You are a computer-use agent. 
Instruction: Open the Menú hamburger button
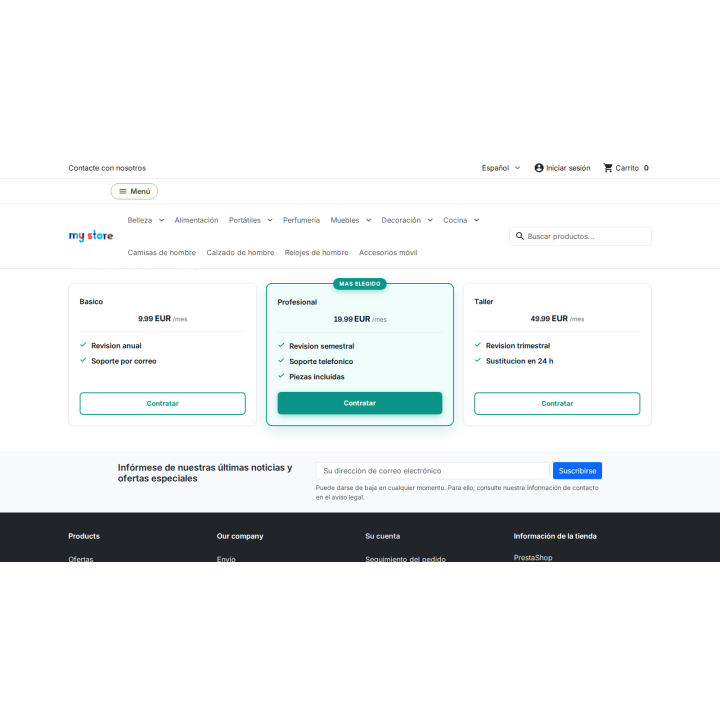click(x=134, y=191)
